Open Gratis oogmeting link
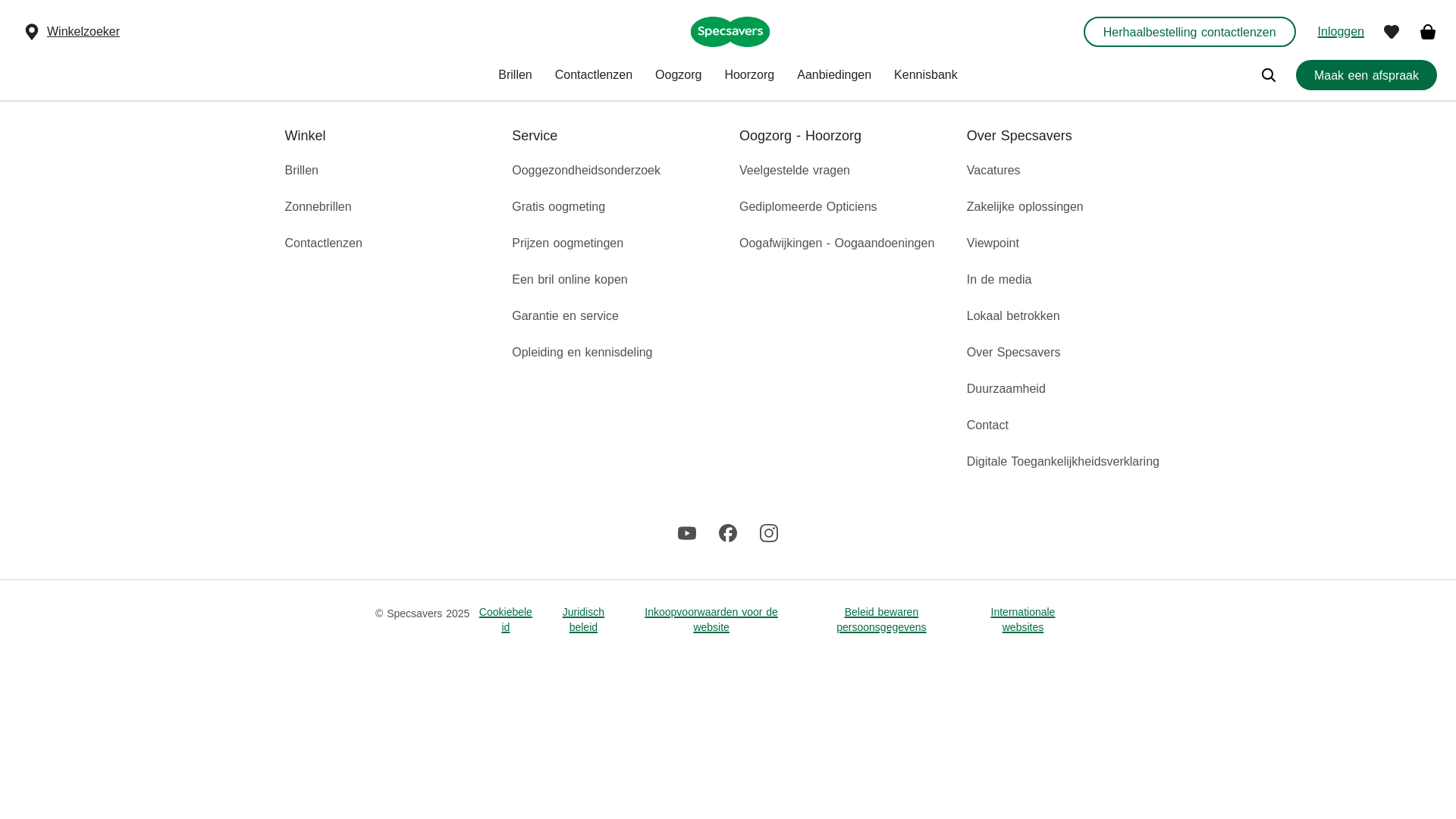This screenshot has height=819, width=1456. [x=559, y=207]
